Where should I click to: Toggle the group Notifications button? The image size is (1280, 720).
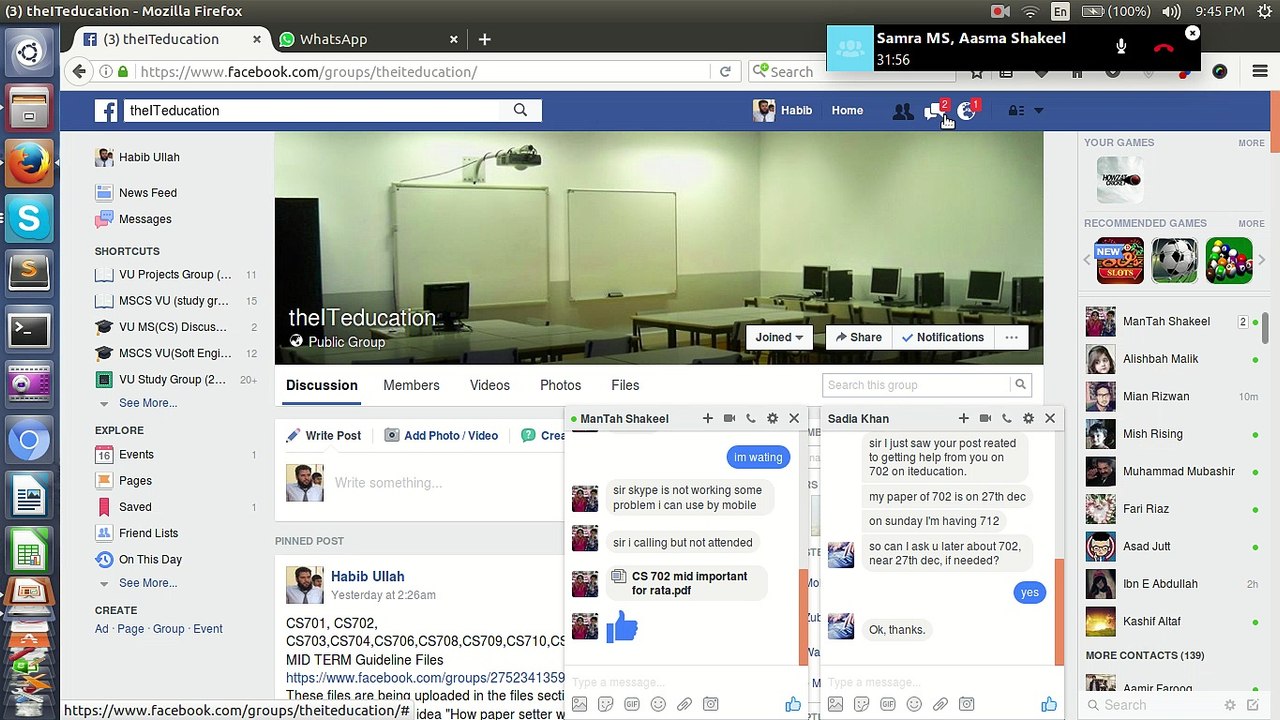pyautogui.click(x=942, y=337)
